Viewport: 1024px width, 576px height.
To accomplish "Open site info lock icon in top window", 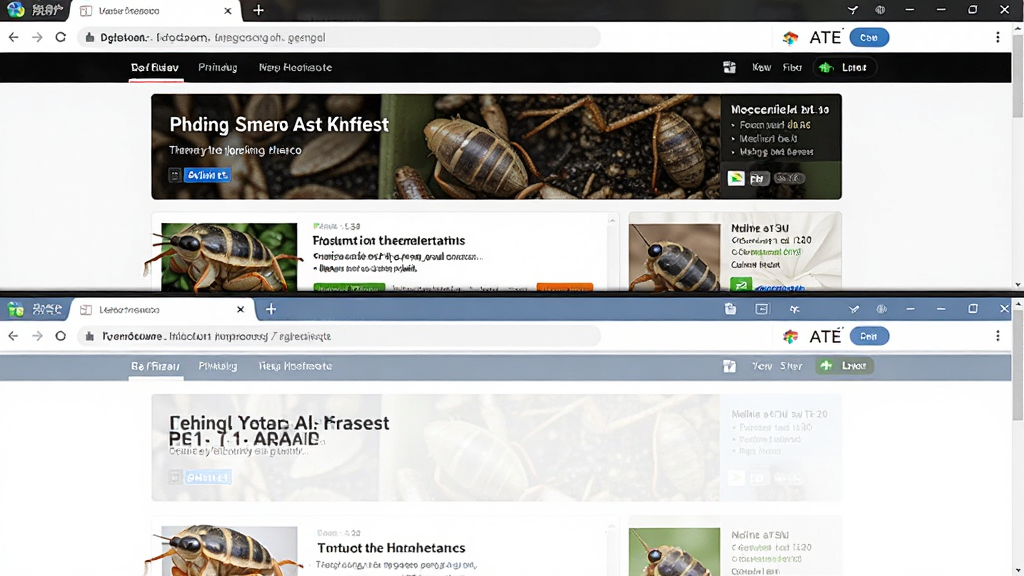I will tap(90, 37).
